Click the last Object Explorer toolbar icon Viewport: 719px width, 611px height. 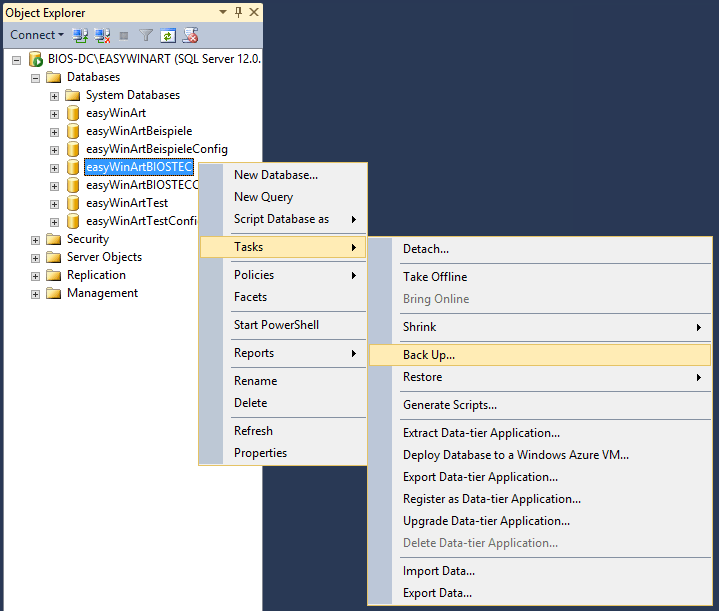click(x=190, y=35)
